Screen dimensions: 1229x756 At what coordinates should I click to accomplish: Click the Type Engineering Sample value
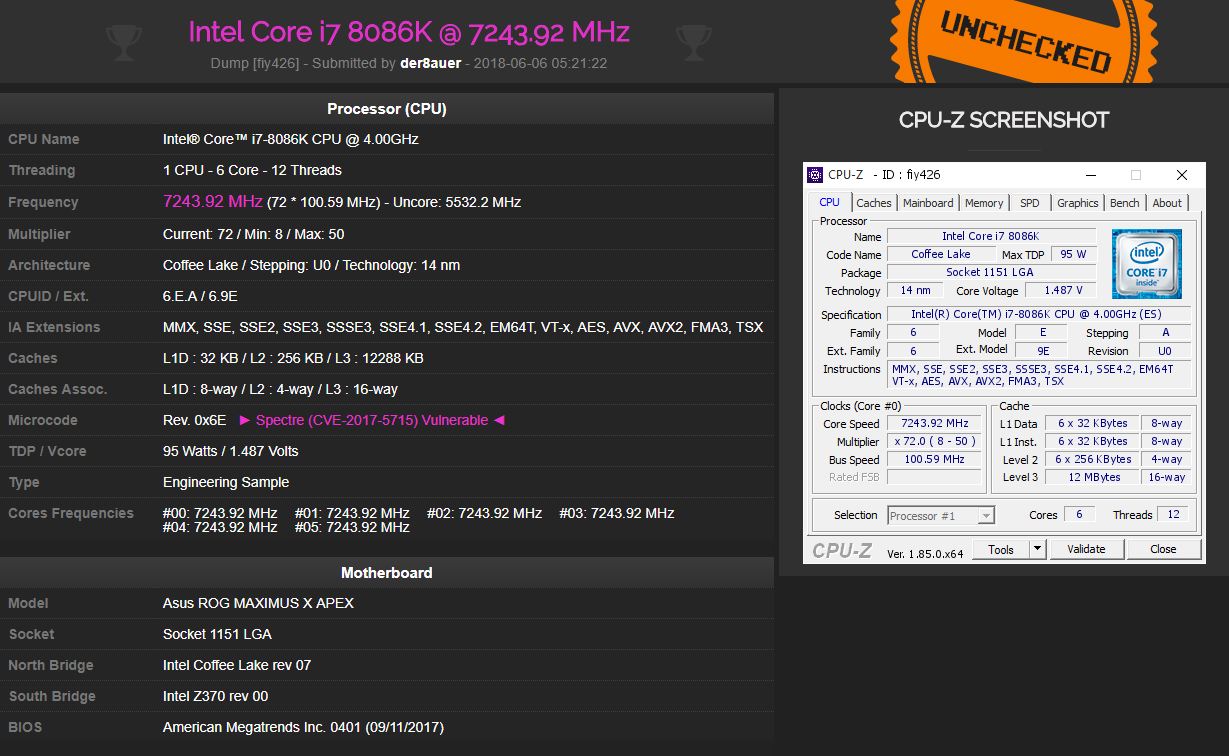[x=226, y=482]
